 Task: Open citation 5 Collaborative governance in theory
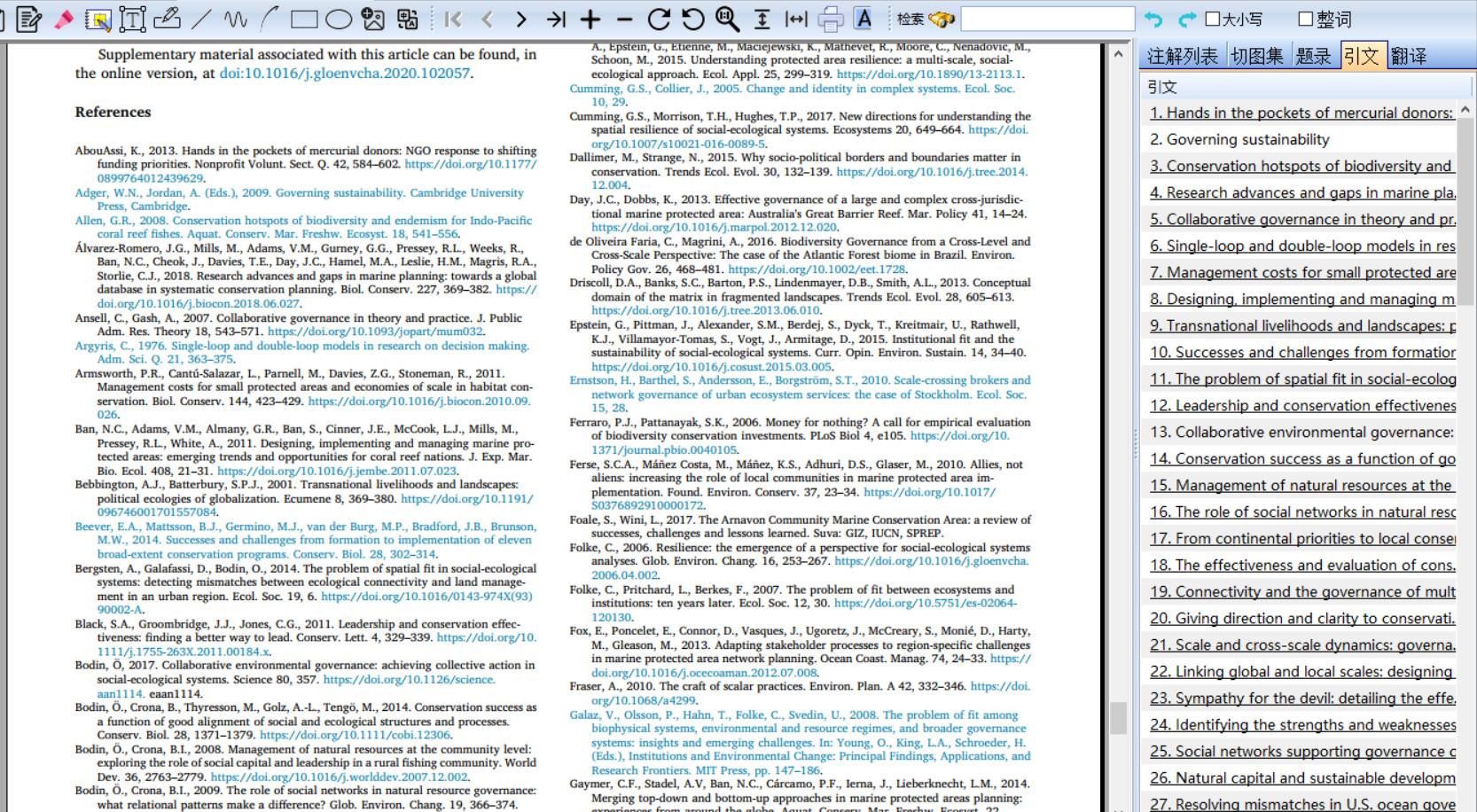tap(1301, 219)
